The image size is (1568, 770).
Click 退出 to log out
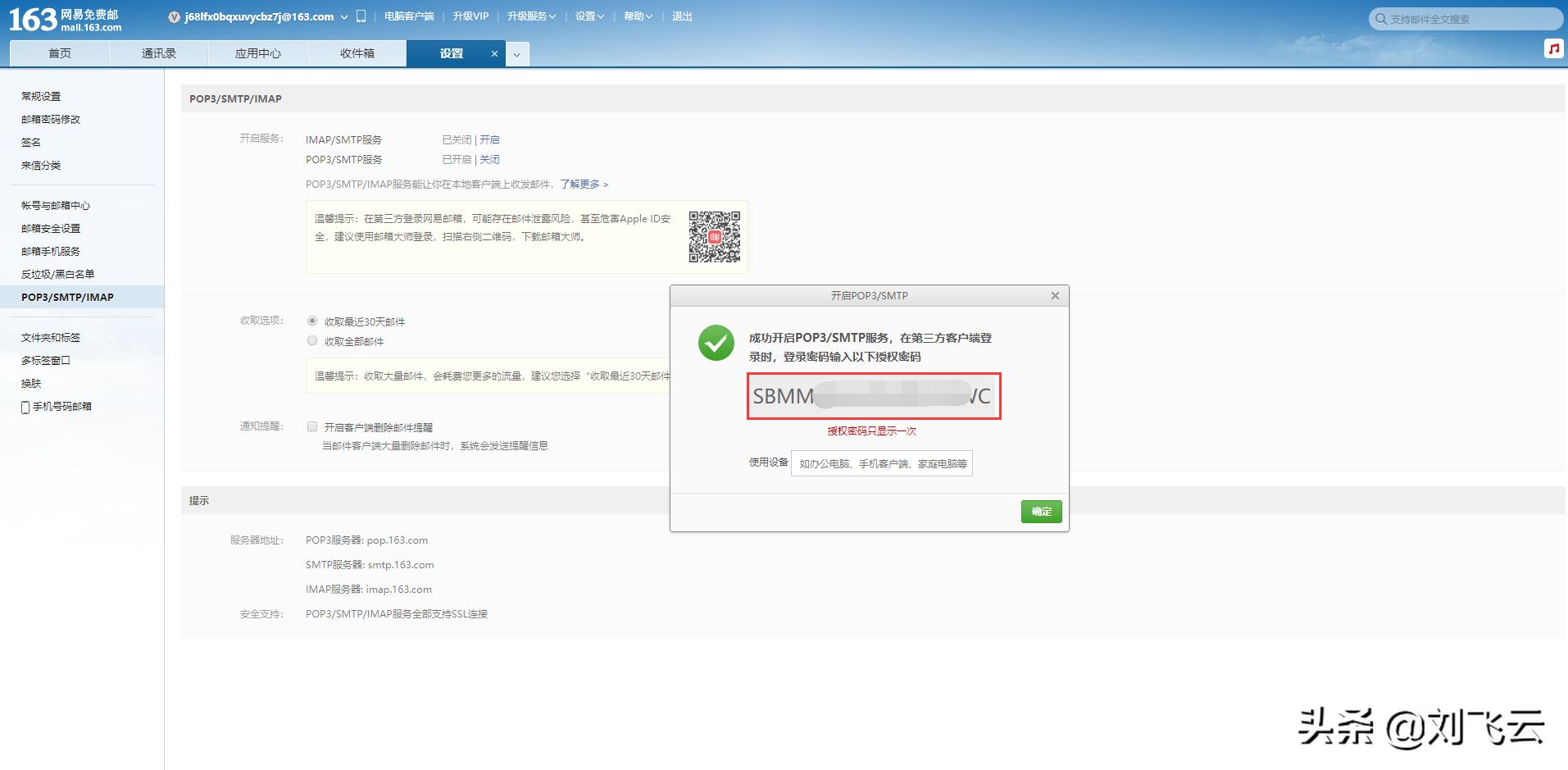(682, 16)
